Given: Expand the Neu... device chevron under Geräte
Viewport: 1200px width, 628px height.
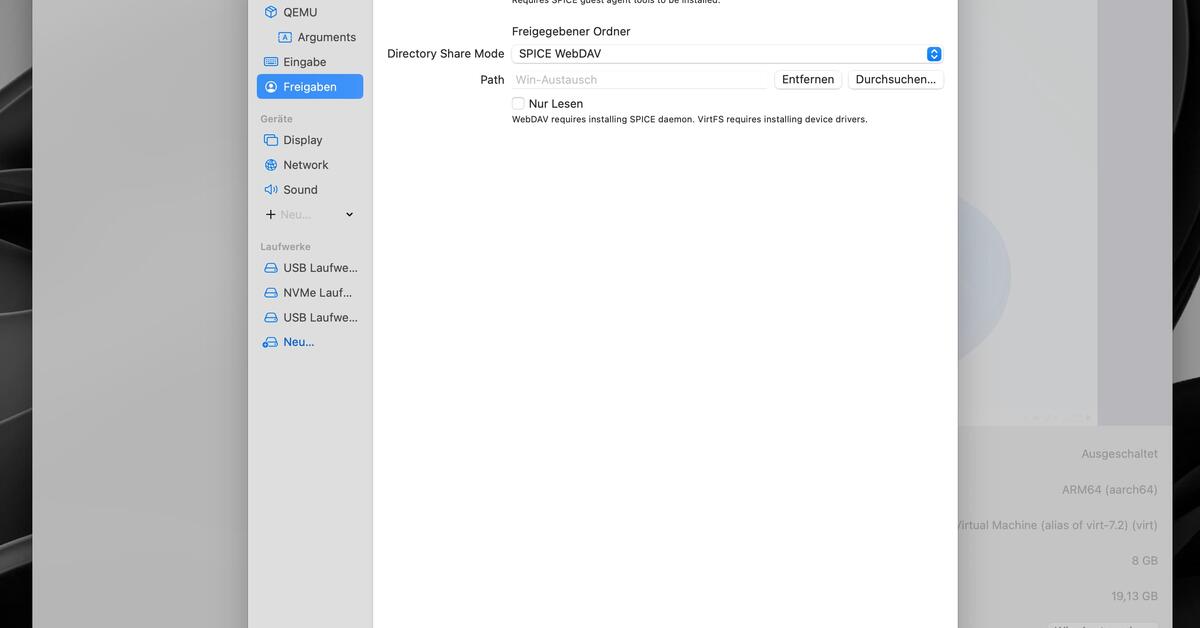Looking at the screenshot, I should (x=348, y=214).
